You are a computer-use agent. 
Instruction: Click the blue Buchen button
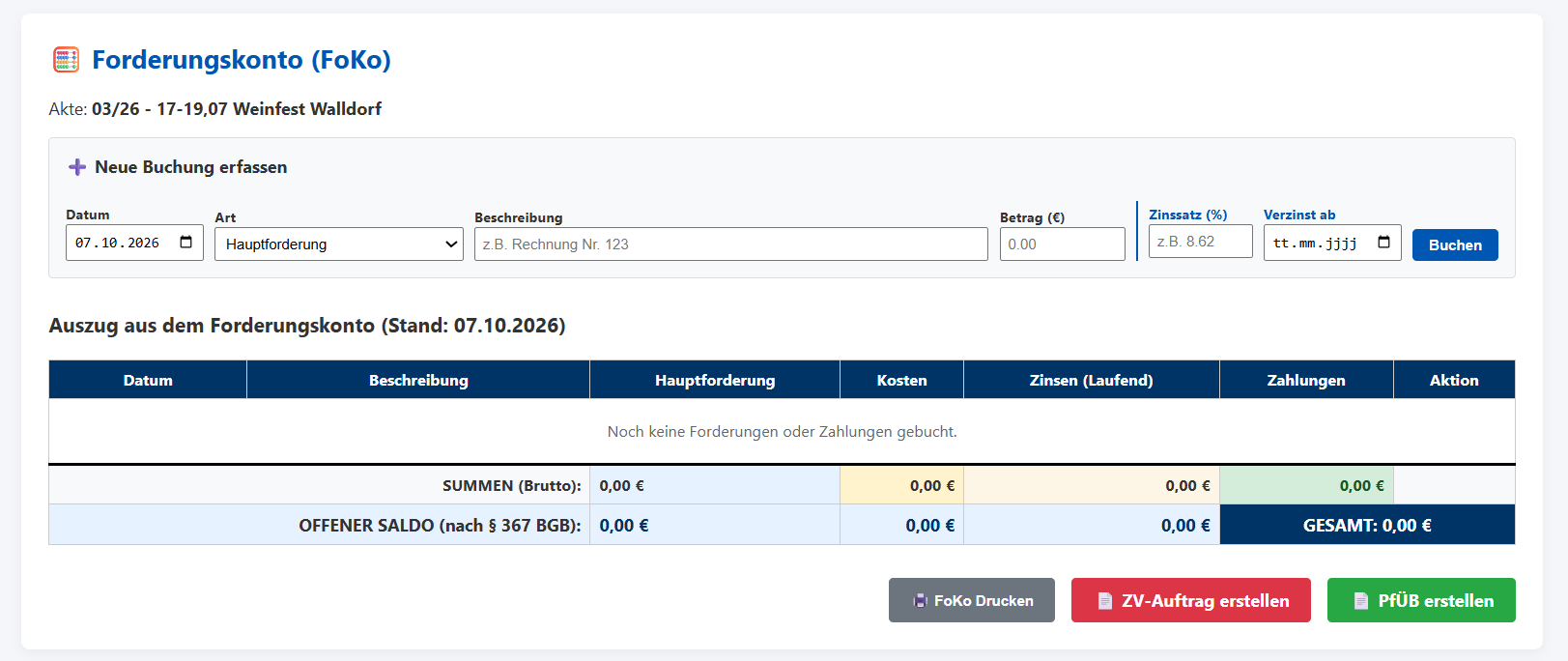[x=1455, y=245]
